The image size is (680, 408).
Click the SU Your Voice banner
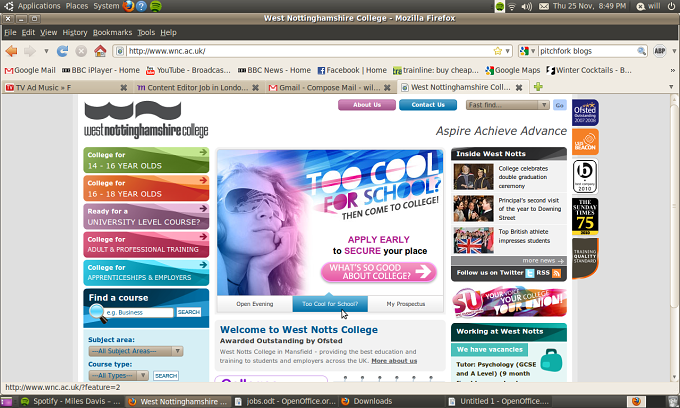[509, 302]
